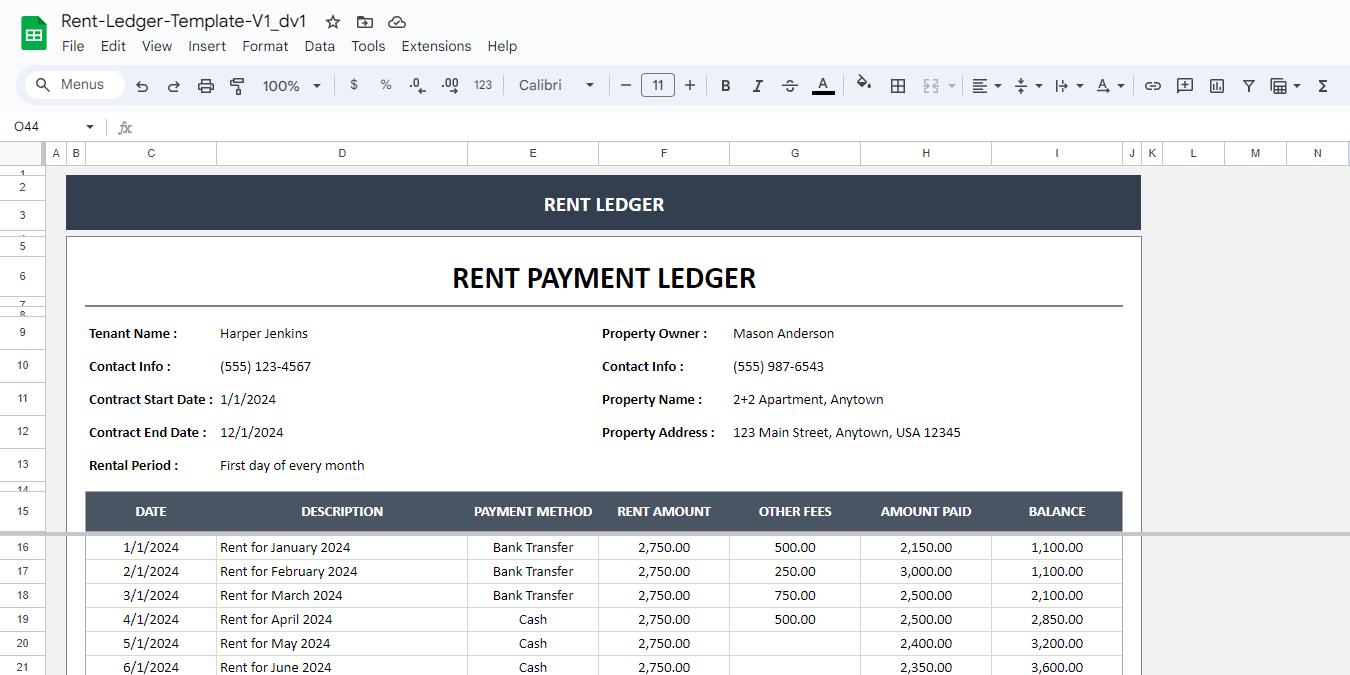
Task: Click the Insert link icon
Action: (x=1153, y=86)
